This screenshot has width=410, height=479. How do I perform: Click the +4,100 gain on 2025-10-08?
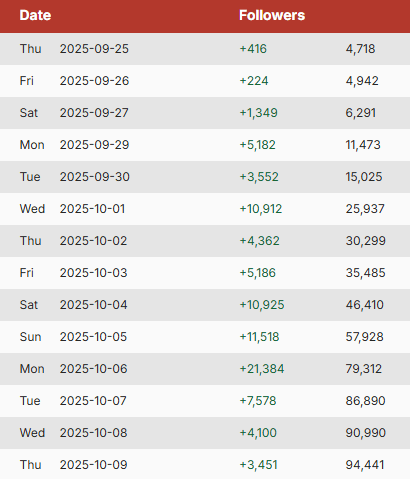click(258, 433)
